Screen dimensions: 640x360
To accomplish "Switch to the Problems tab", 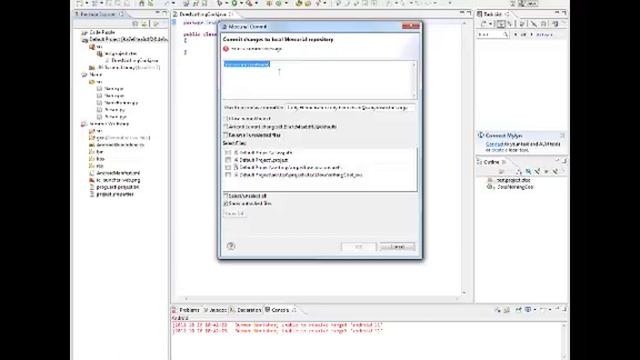I will [186, 310].
